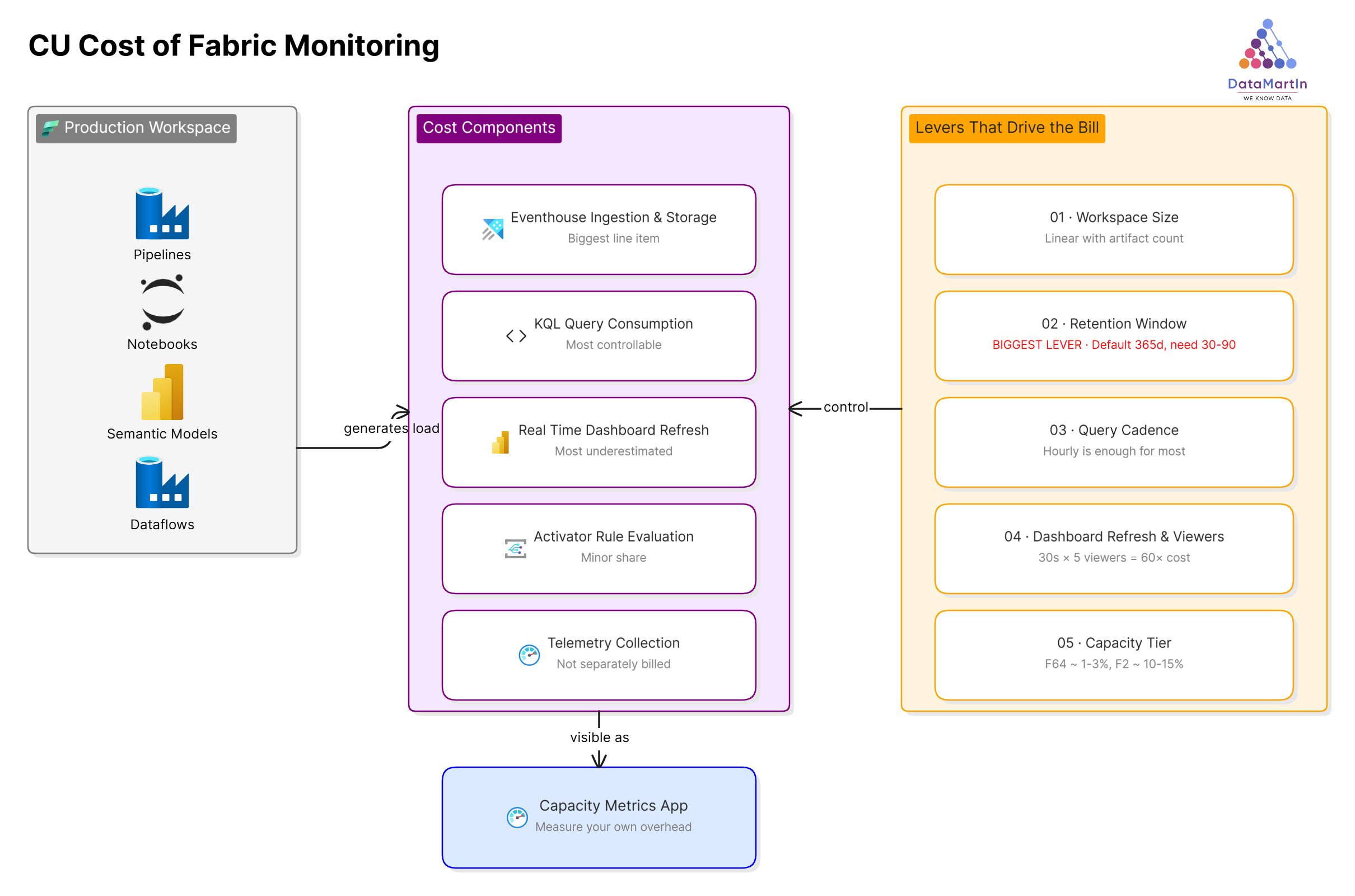Viewport: 1355px width, 896px height.
Task: Click the Eventhouse ingestion icon
Action: click(x=493, y=230)
